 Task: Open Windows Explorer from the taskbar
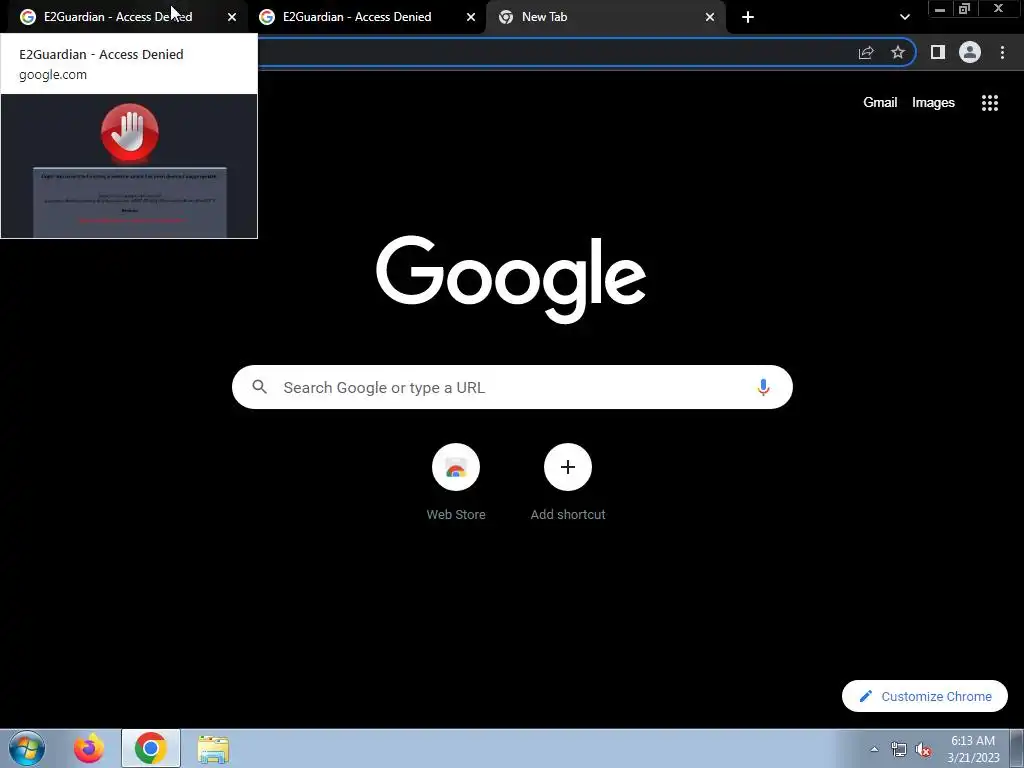click(x=213, y=749)
